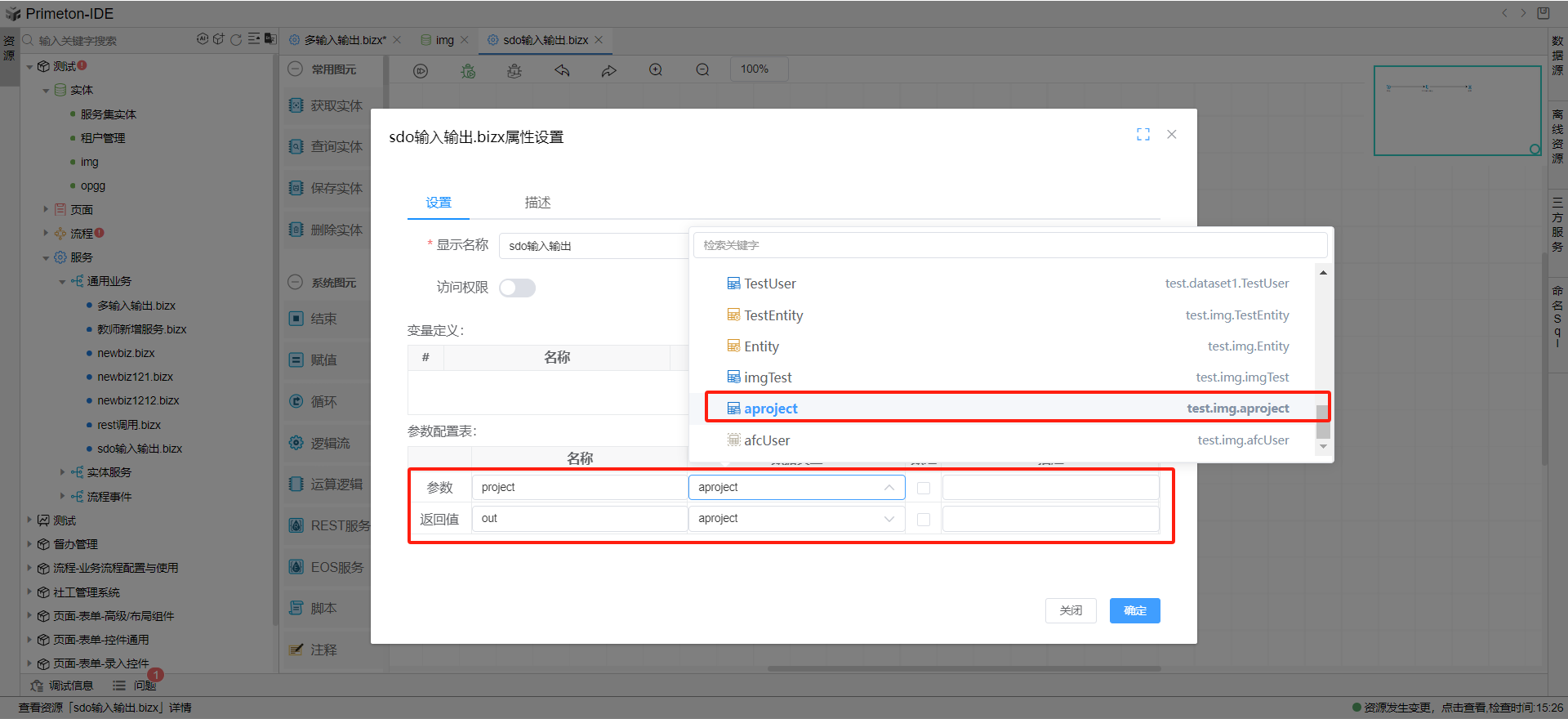Collapse the 通用业务 tree node
1568x719 pixels.
[63, 282]
